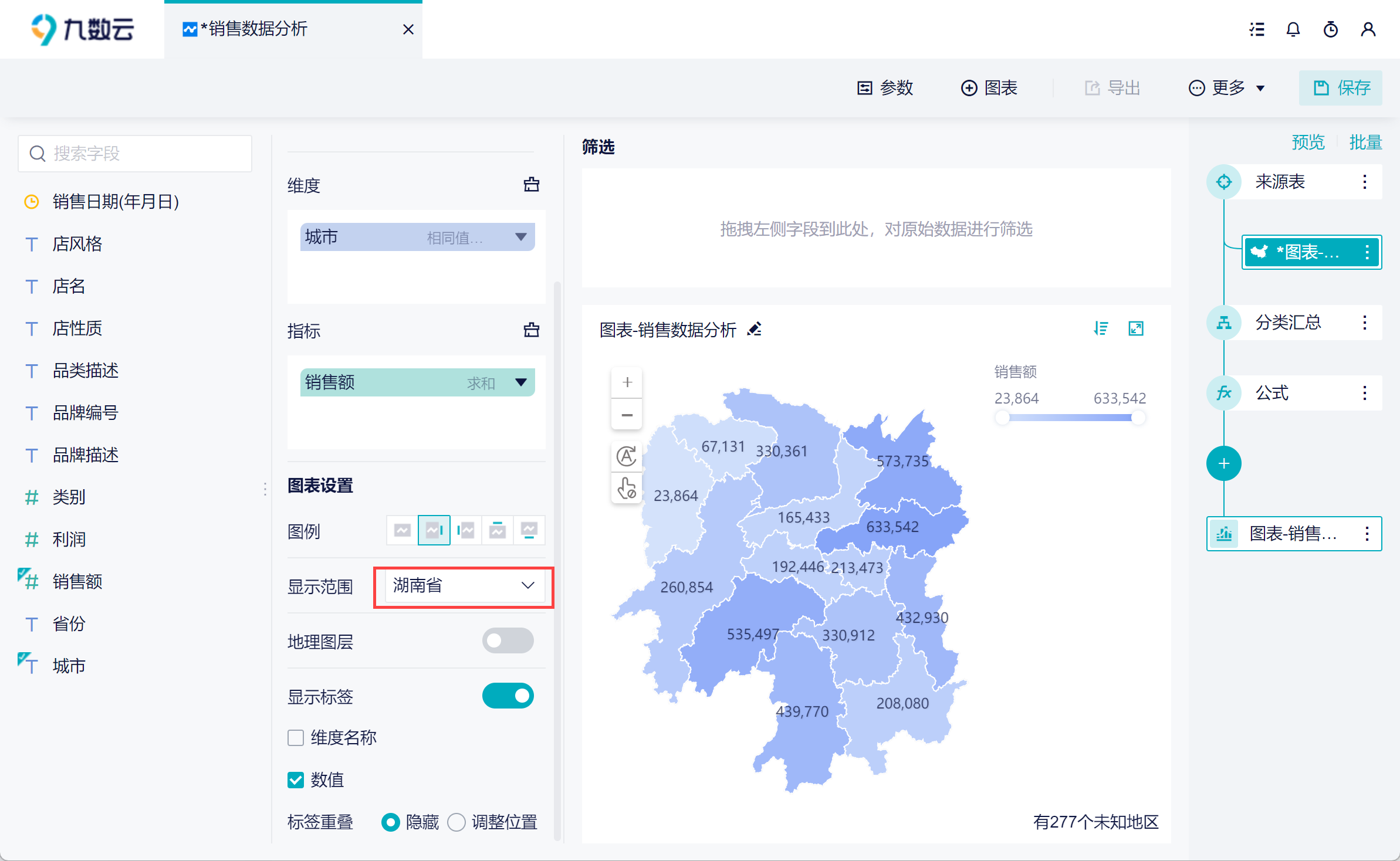Open the 更多 menu
1400x861 pixels.
coord(1227,88)
